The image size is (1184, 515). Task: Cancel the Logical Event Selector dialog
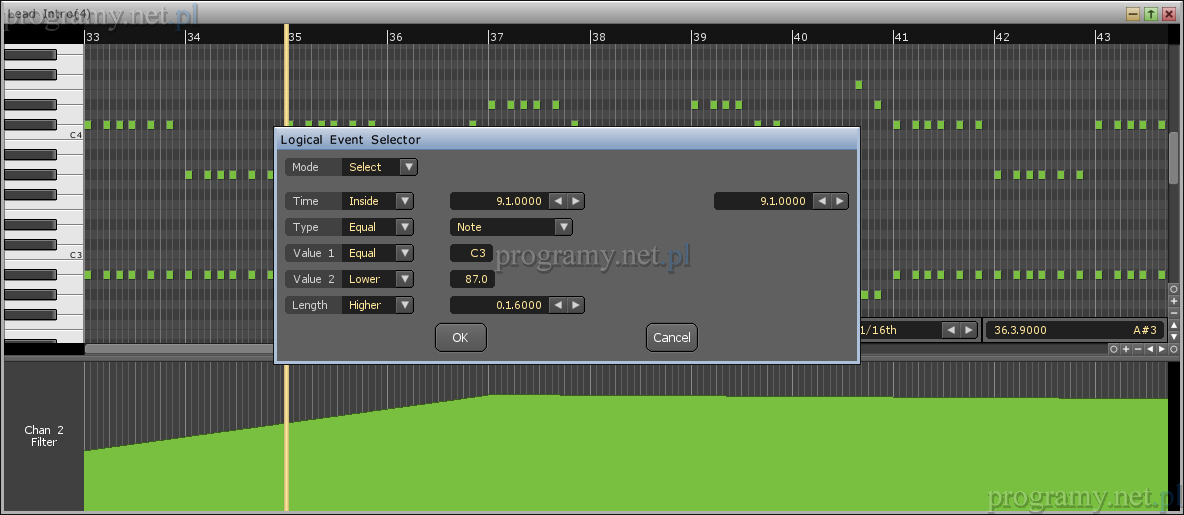pos(671,338)
